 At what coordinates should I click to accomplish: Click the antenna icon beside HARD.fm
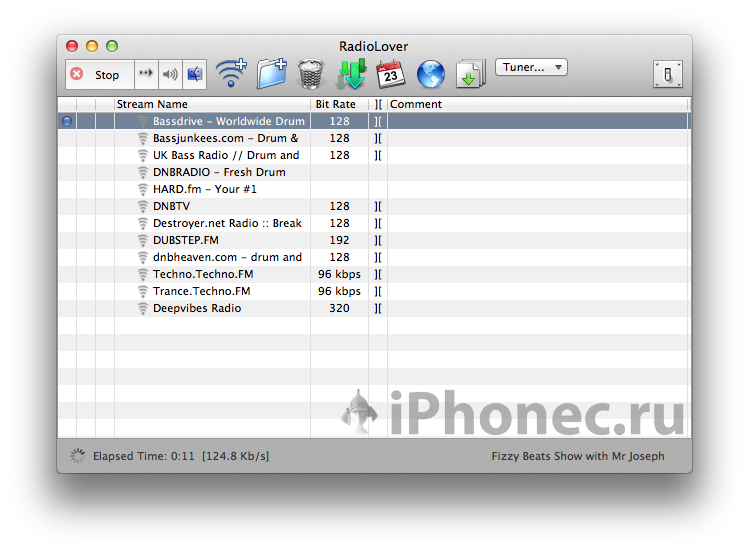point(142,189)
